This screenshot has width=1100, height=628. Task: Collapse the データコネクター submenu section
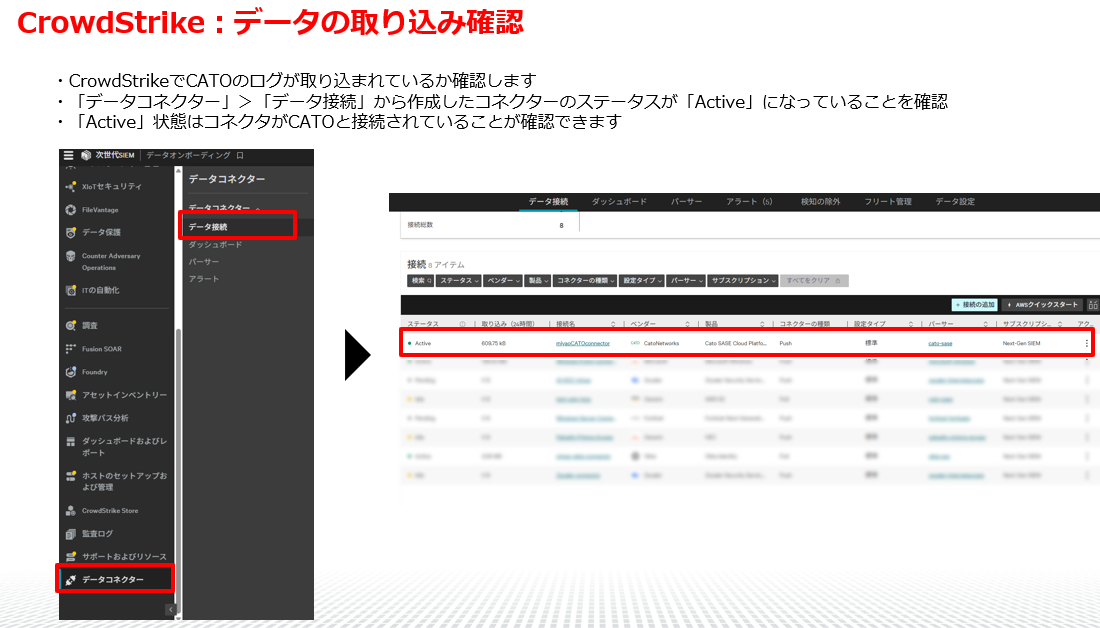258,208
